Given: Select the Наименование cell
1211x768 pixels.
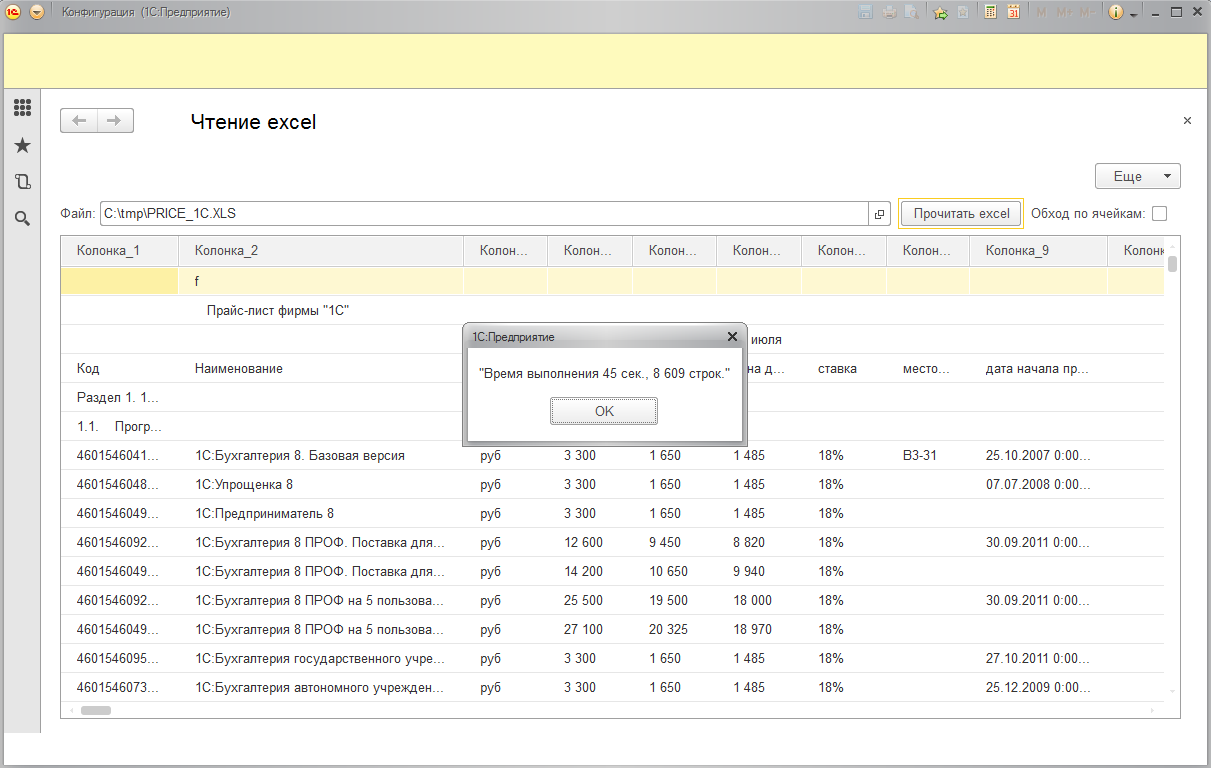Looking at the screenshot, I should coord(320,368).
